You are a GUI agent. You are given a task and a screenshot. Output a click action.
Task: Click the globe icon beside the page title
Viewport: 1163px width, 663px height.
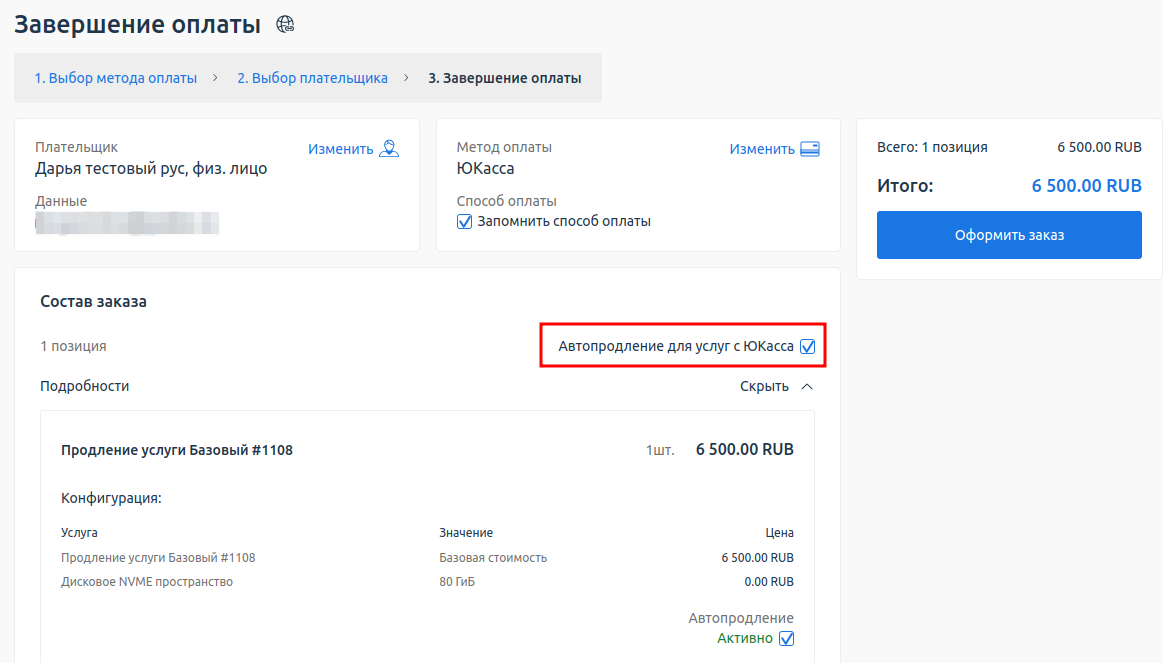click(285, 24)
